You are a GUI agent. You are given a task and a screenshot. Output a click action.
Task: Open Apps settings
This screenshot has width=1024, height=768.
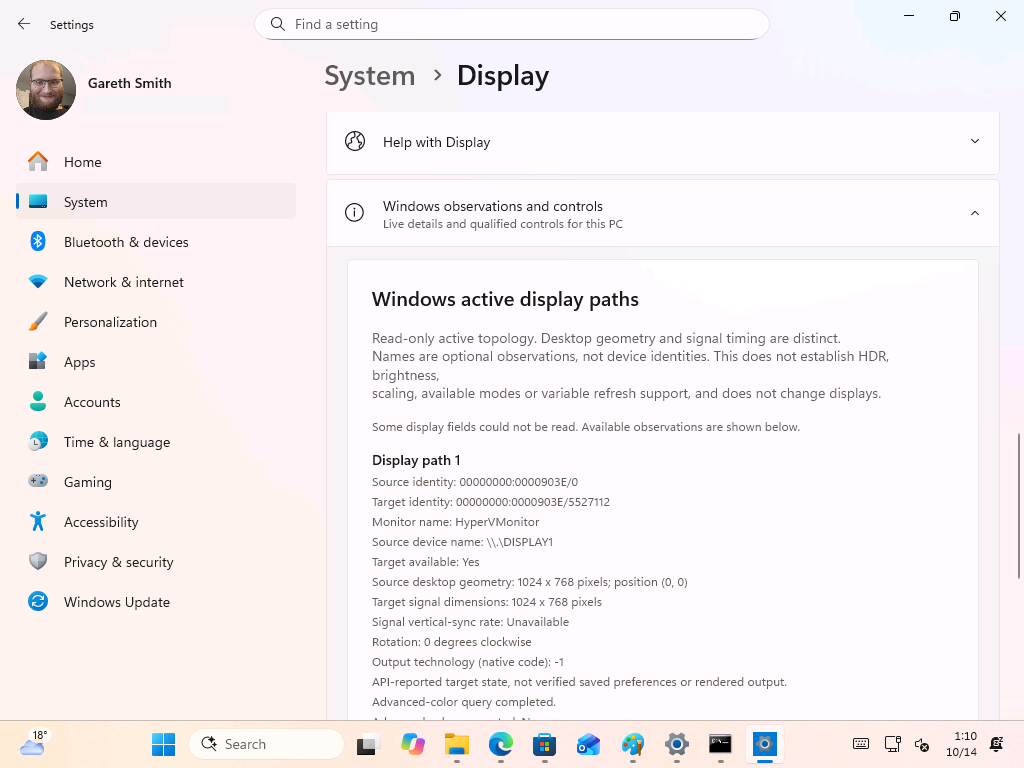(x=155, y=362)
